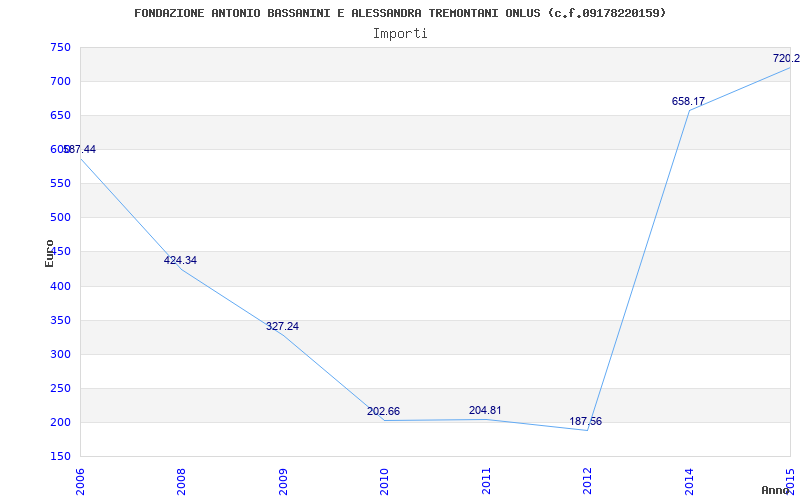Click the 2006 x-axis label
Screen dimensions: 800x500
pos(80,482)
